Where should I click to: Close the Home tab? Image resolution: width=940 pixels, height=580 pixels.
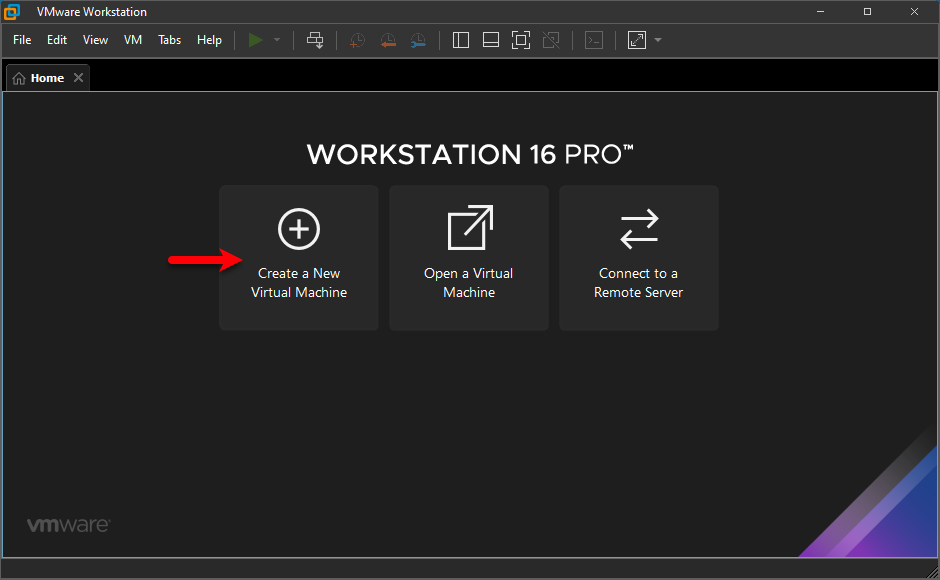pyautogui.click(x=79, y=78)
